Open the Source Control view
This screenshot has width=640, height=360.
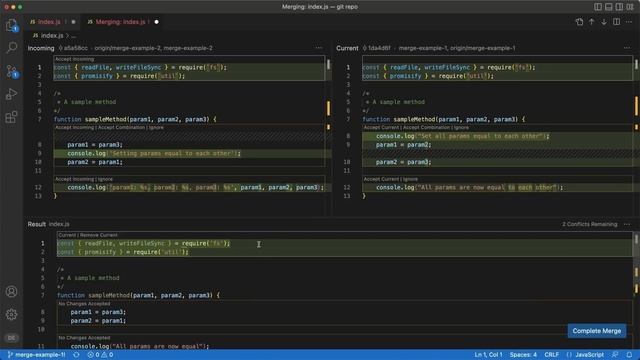pos(11,71)
